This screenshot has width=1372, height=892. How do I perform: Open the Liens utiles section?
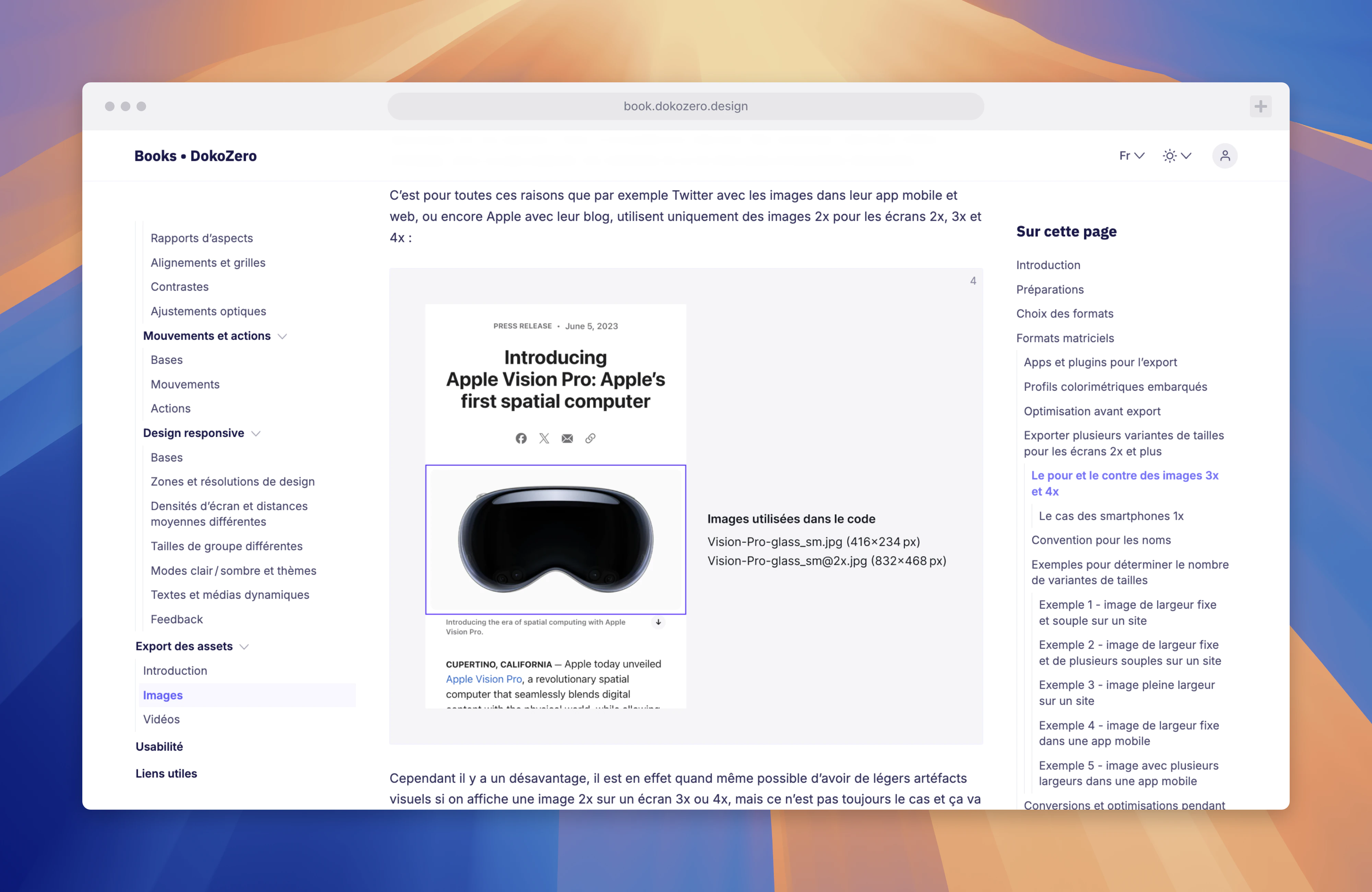pyautogui.click(x=166, y=774)
